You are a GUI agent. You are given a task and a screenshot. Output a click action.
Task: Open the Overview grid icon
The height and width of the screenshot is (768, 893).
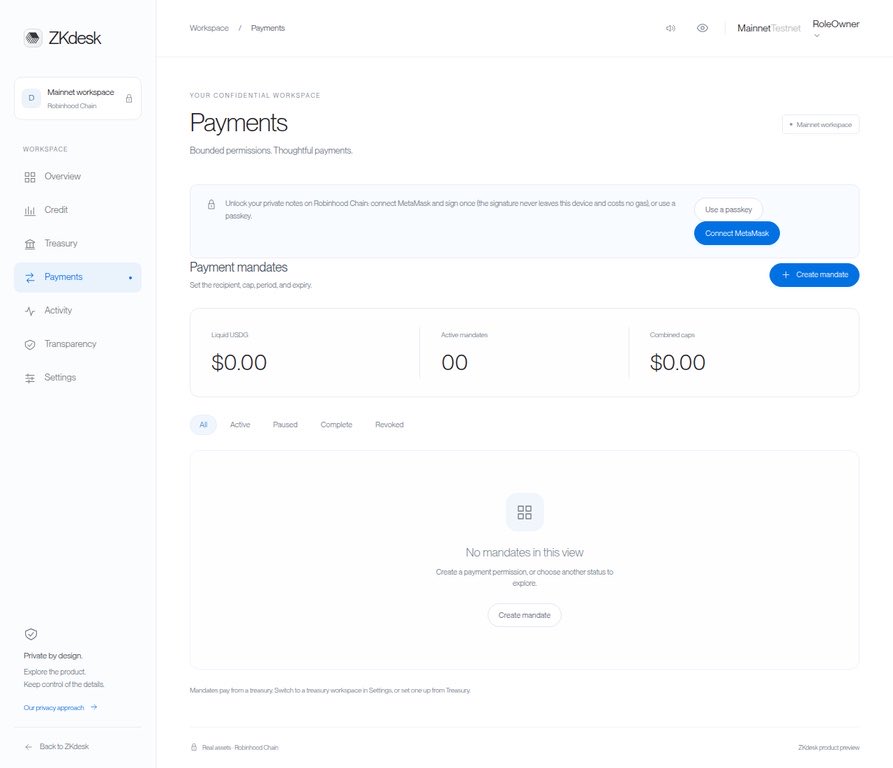tap(30, 177)
